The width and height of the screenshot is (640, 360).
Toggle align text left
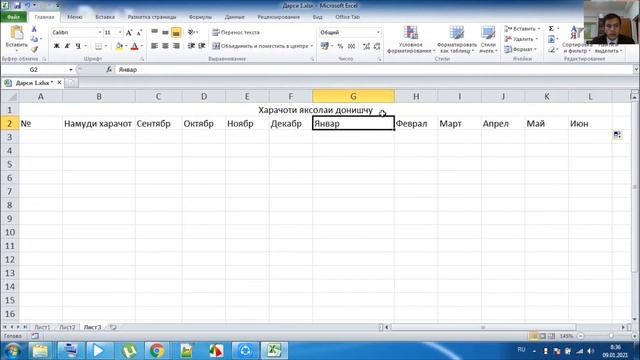(x=154, y=46)
